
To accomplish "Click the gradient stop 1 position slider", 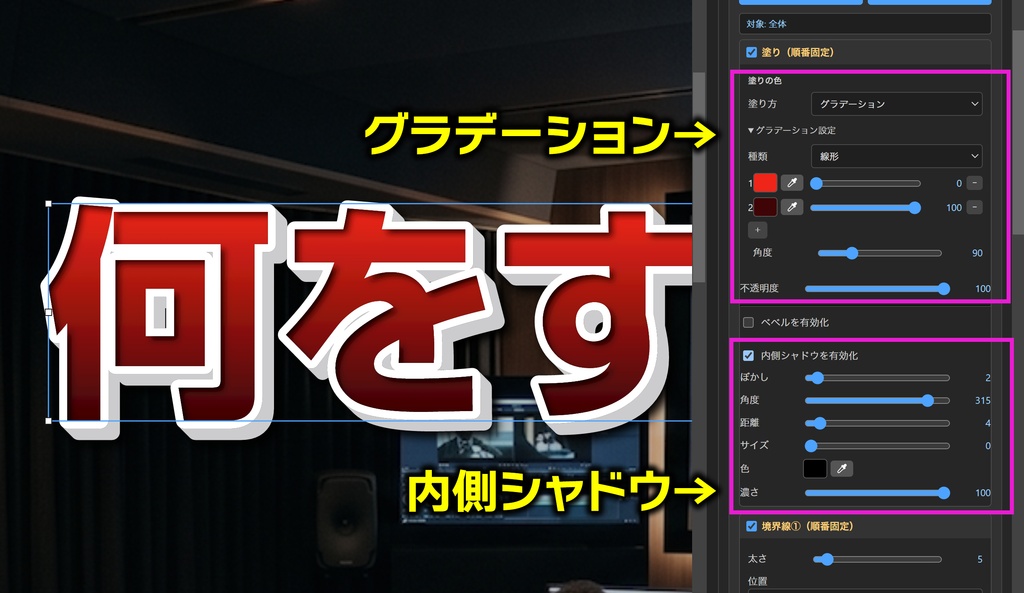I will pyautogui.click(x=865, y=184).
